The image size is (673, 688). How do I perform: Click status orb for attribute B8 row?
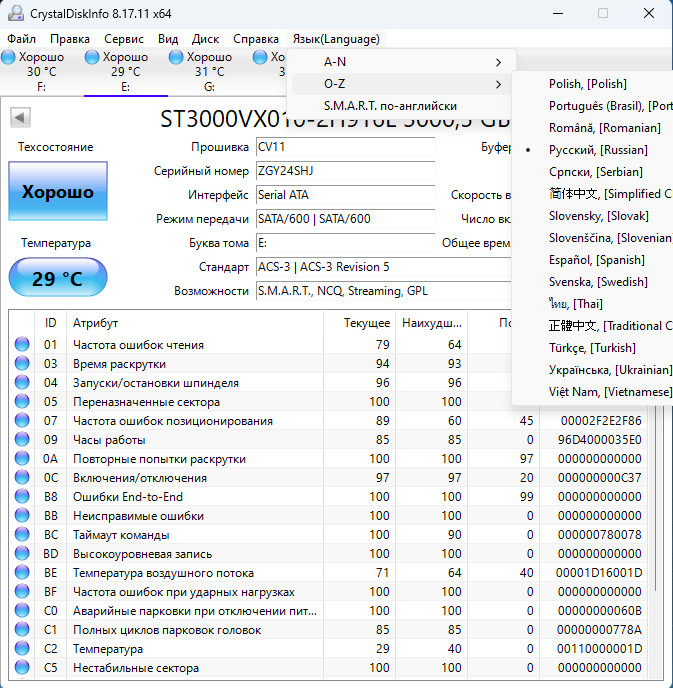22,497
